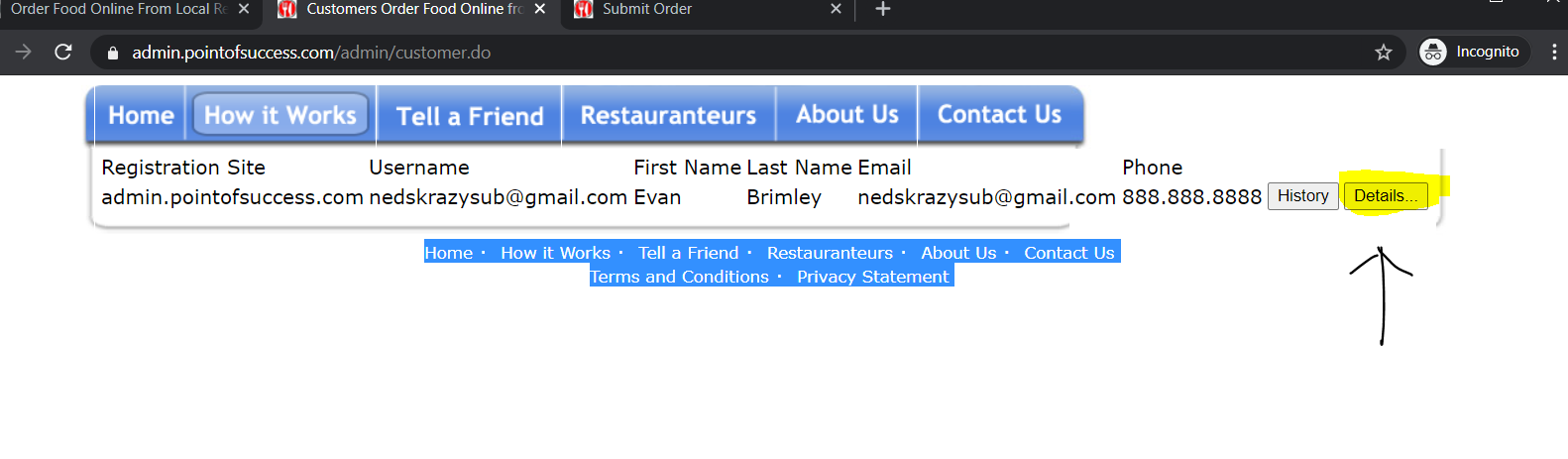Viewport: 1568px width, 459px height.
Task: Click the Registration Site column header
Action: point(183,168)
